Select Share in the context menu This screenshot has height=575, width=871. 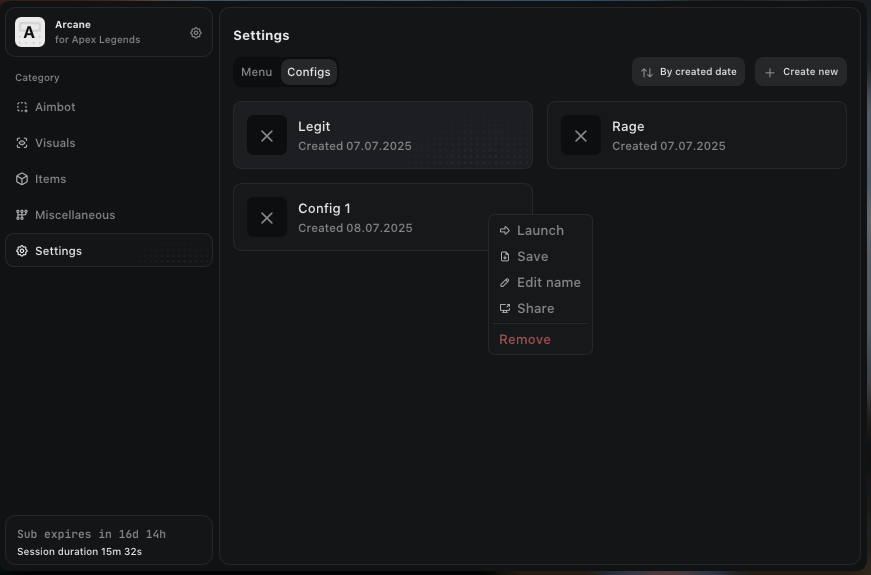tap(535, 309)
